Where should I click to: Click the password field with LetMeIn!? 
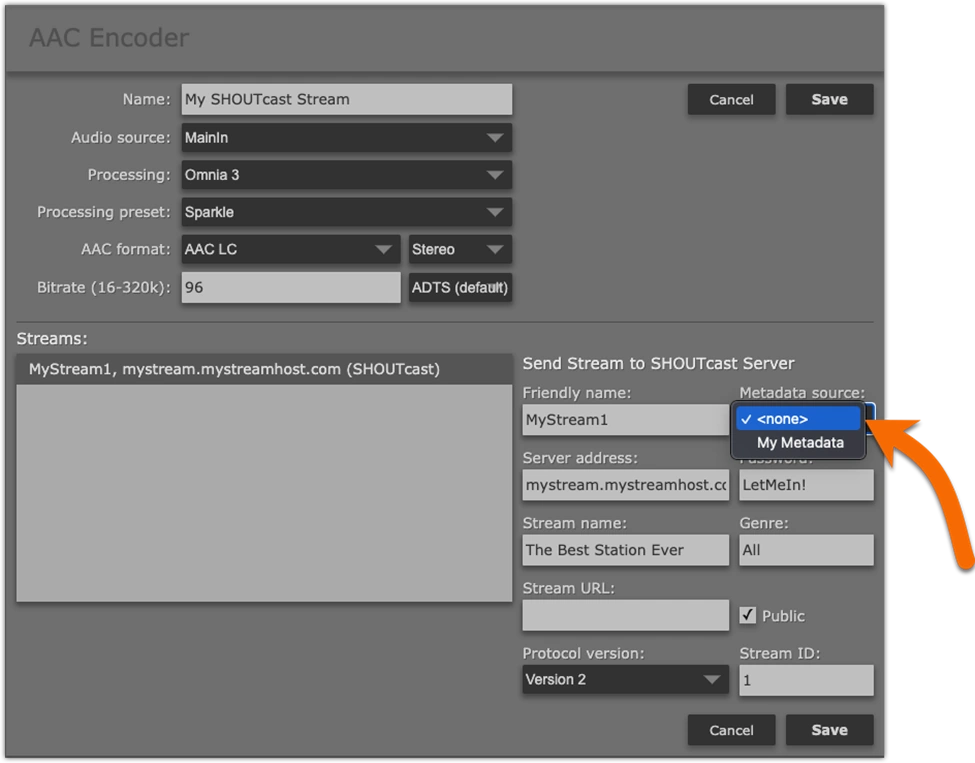pos(806,485)
